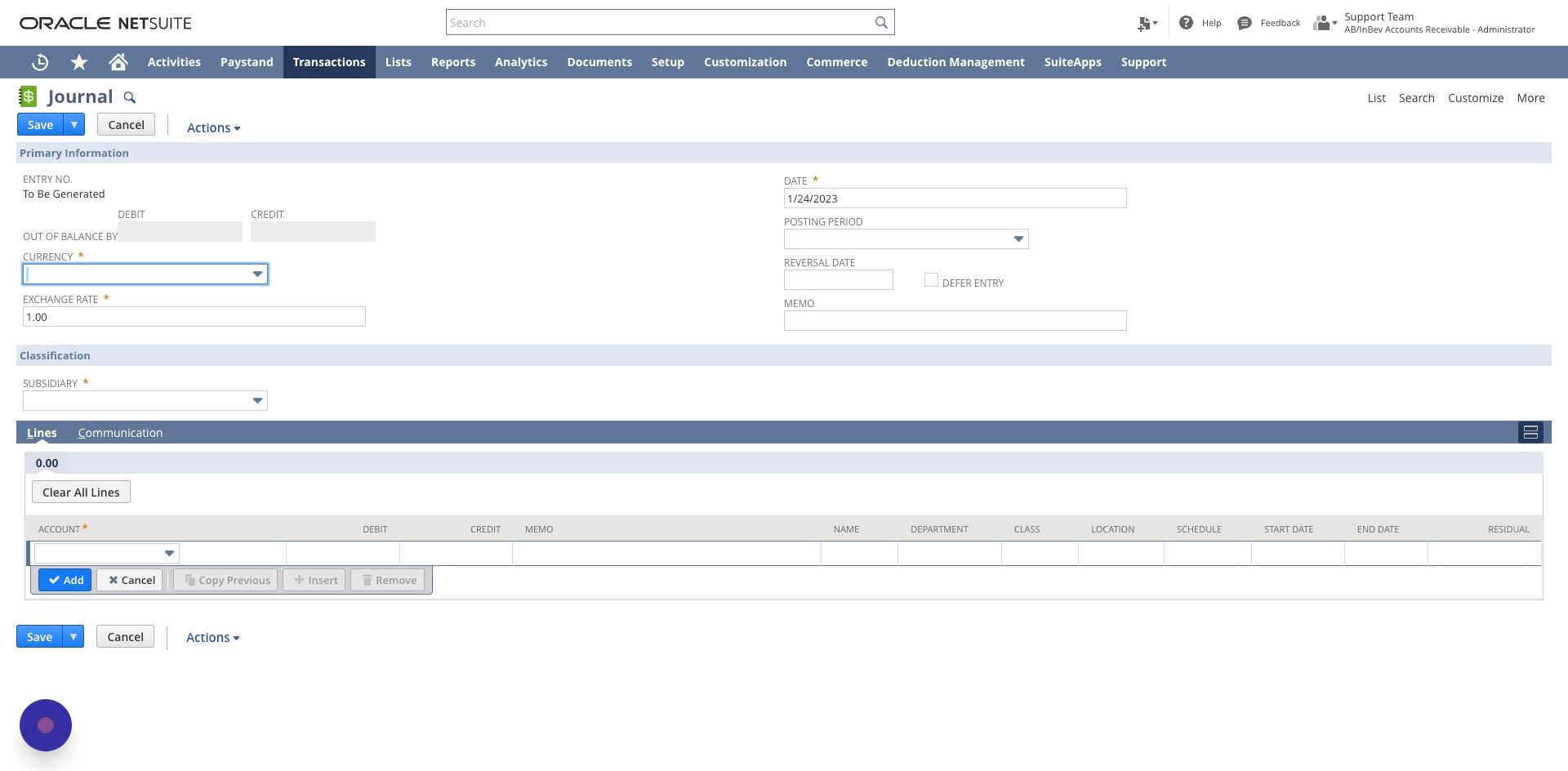Switch to the Communication tab
Viewport: 1568px width, 771px height.
point(120,433)
